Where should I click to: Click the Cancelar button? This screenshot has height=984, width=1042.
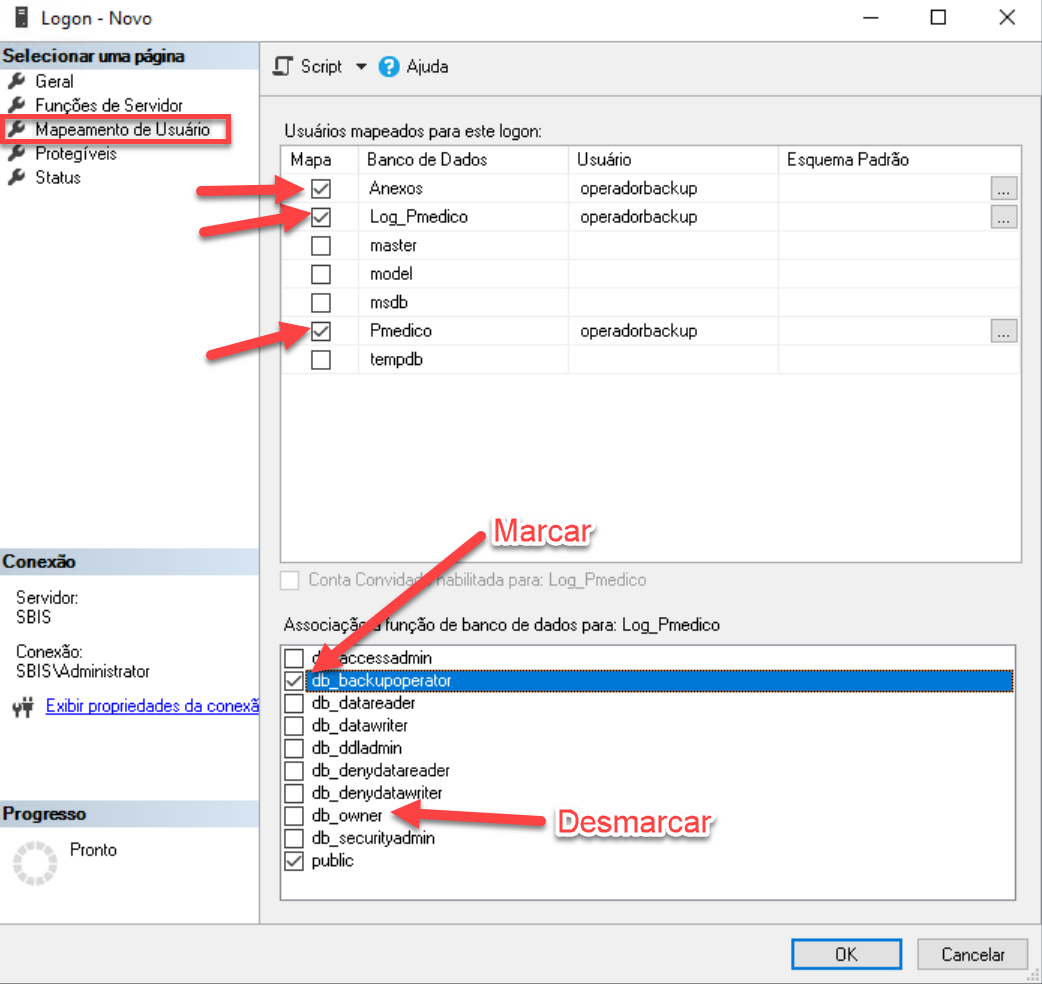972,954
